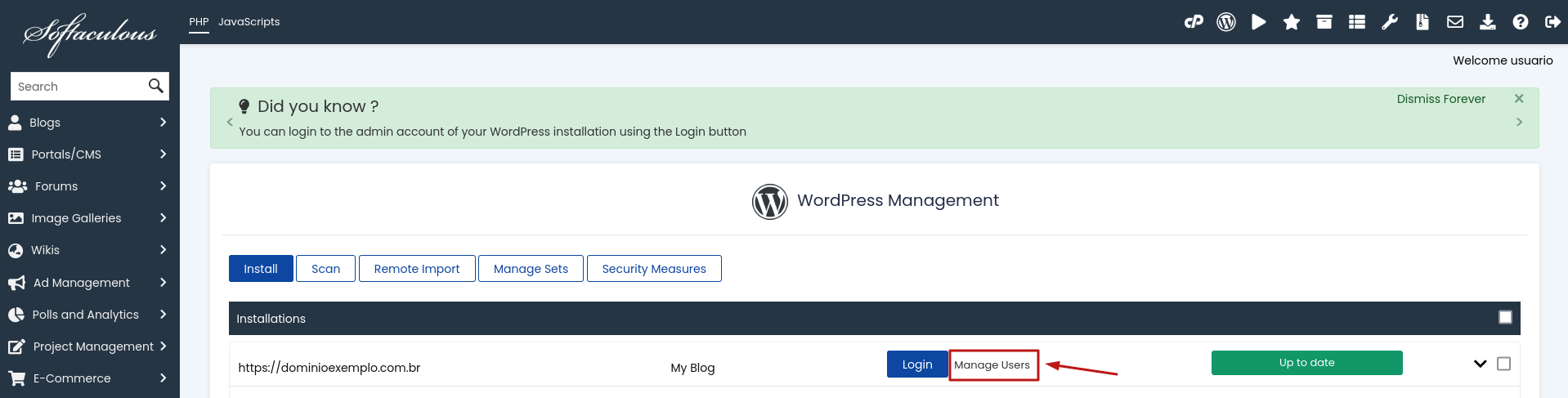Open Remote Import tab
The height and width of the screenshot is (398, 1568).
[x=417, y=269]
